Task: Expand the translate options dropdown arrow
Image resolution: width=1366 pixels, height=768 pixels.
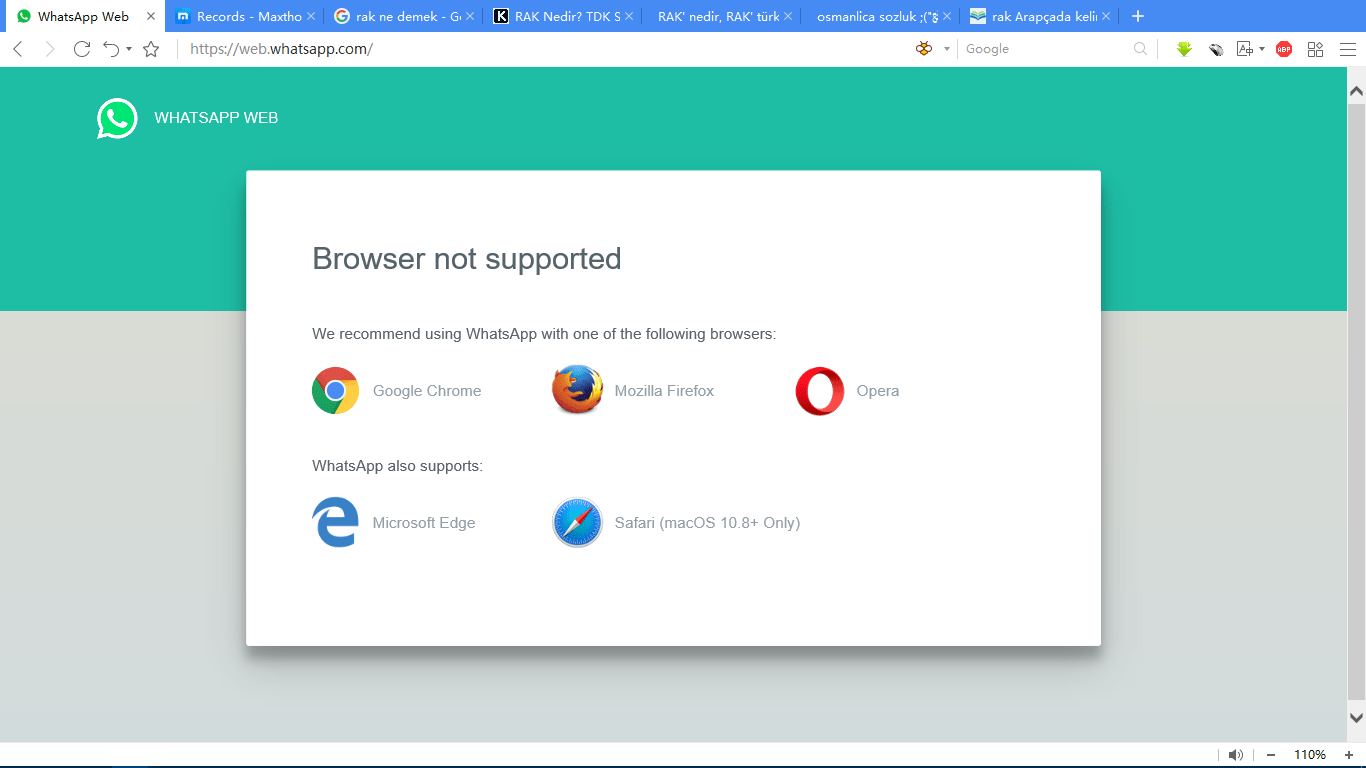Action: point(1262,49)
